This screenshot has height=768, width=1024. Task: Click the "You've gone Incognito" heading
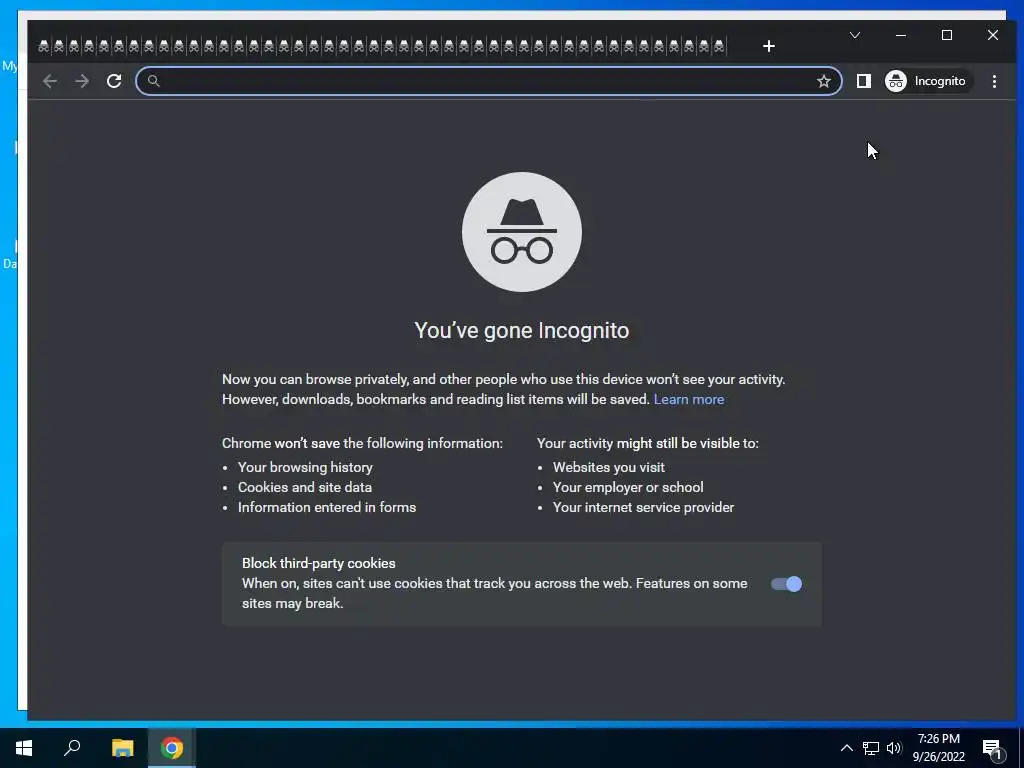[x=522, y=330]
